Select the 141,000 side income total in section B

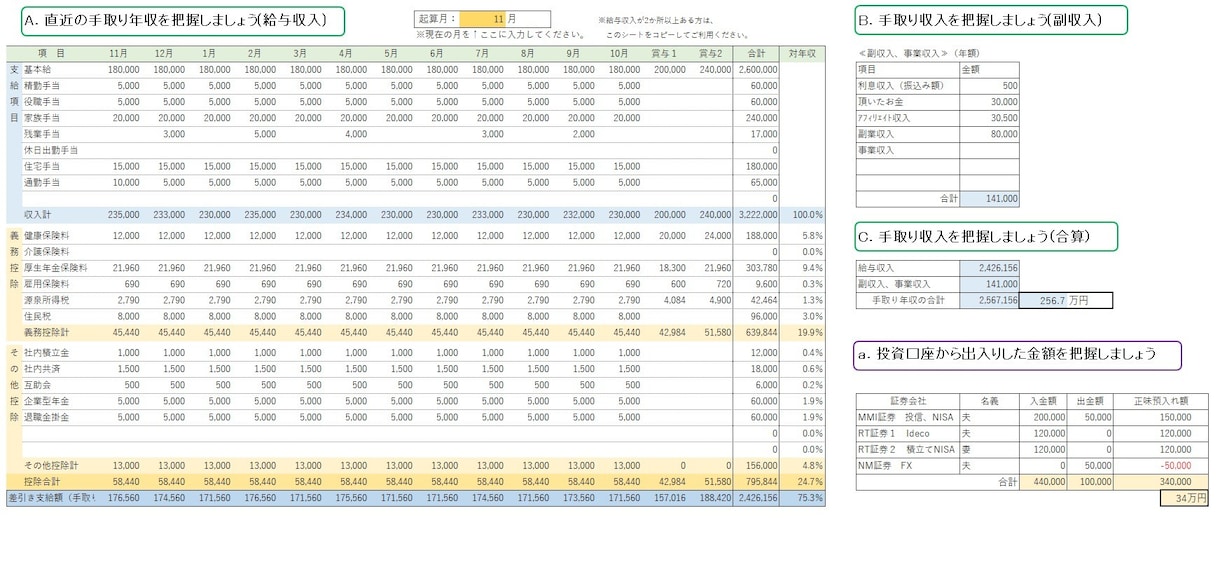989,199
